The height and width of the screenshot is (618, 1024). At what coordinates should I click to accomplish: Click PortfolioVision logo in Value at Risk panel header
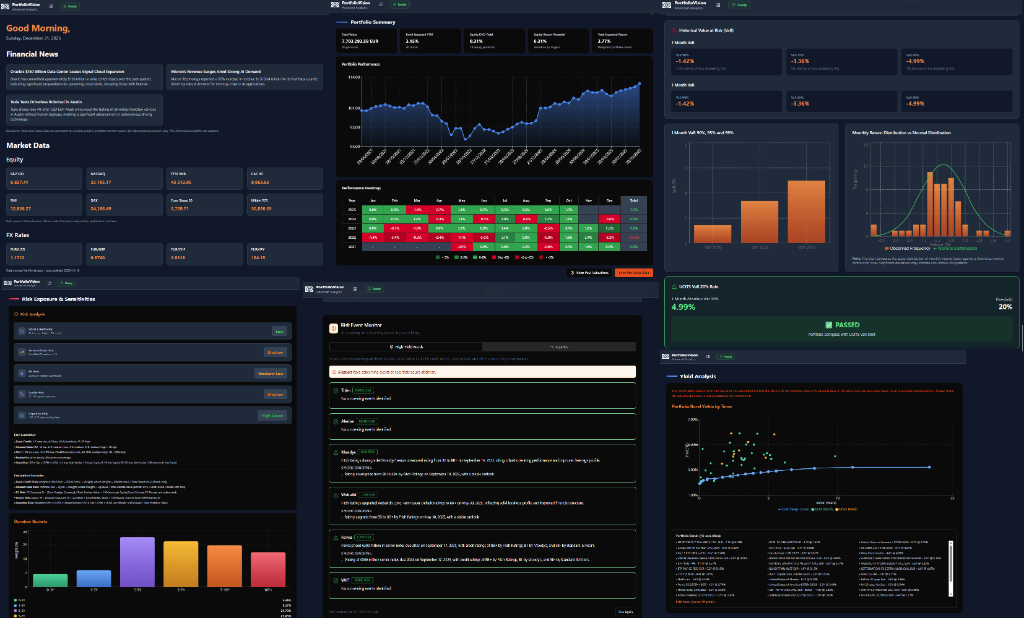tap(667, 5)
